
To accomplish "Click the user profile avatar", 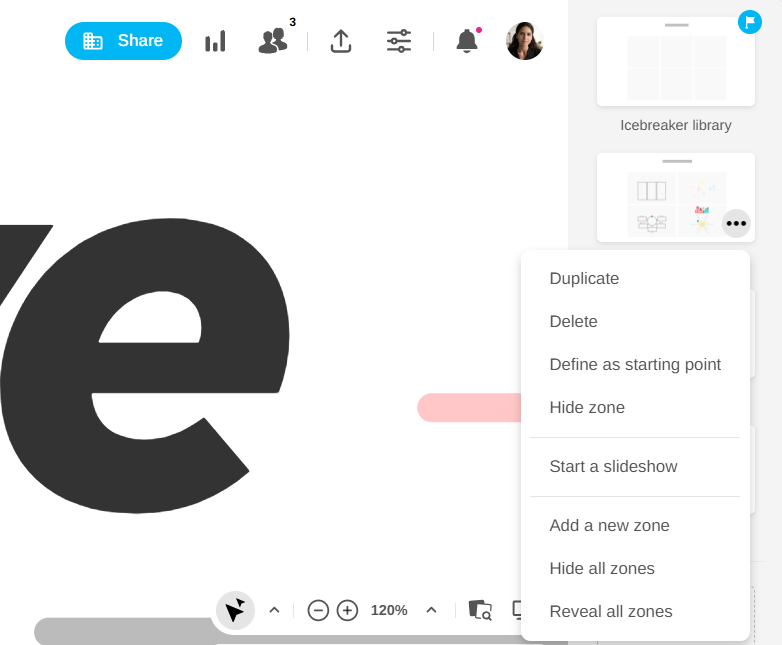I will click(x=524, y=41).
